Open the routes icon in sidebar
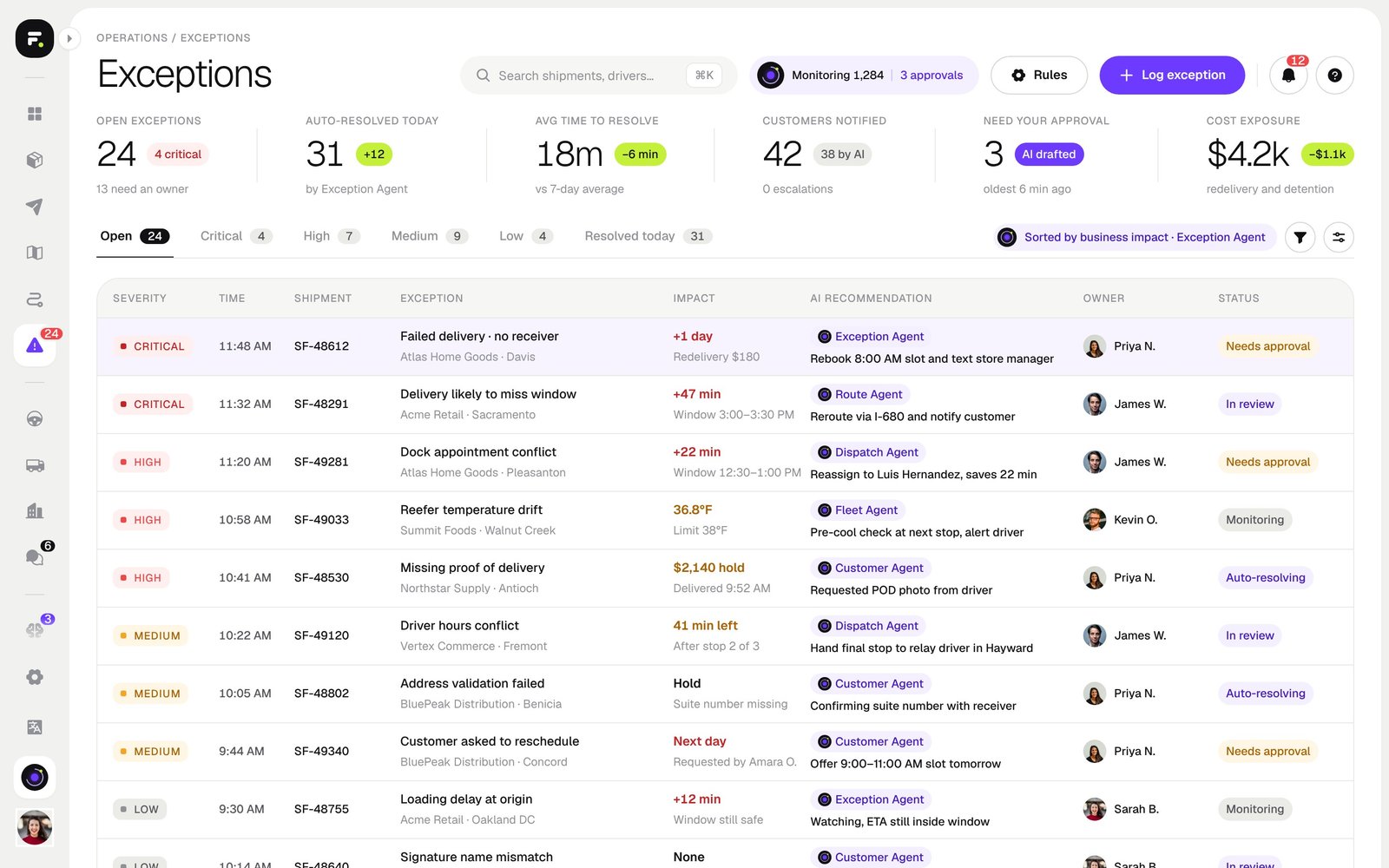This screenshot has height=868, width=1389. [35, 299]
